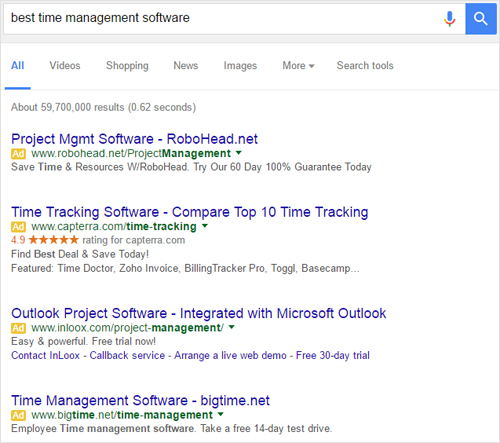This screenshot has width=500, height=443.
Task: Expand arrow next to inloox.com URL
Action: pos(231,327)
